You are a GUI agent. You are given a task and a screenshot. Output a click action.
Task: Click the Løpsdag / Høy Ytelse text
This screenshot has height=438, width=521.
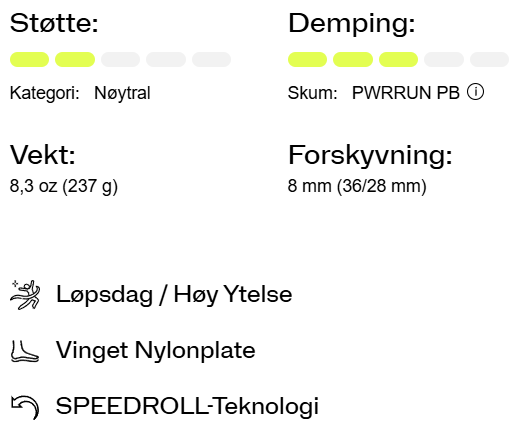(174, 295)
